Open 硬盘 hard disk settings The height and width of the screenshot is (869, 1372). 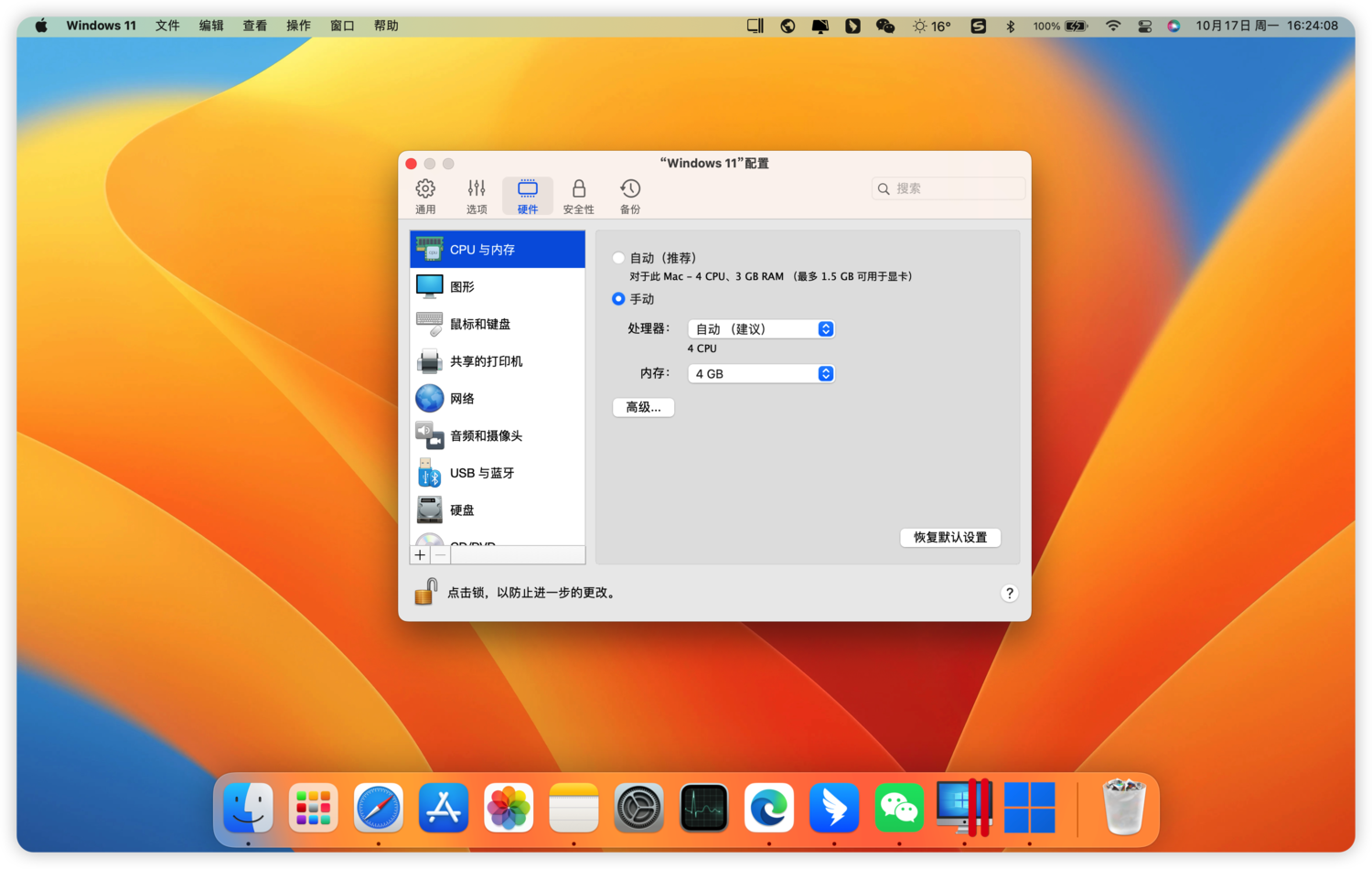point(498,510)
